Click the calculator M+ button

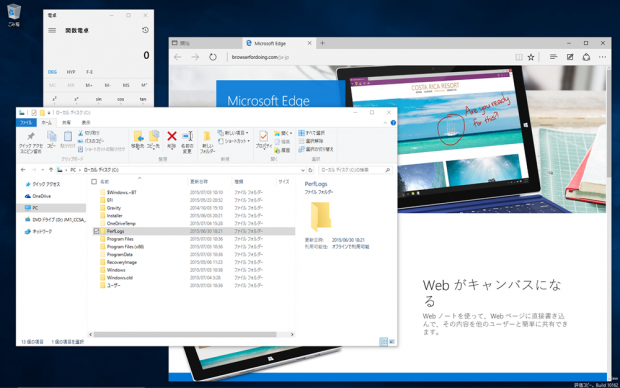tap(89, 85)
